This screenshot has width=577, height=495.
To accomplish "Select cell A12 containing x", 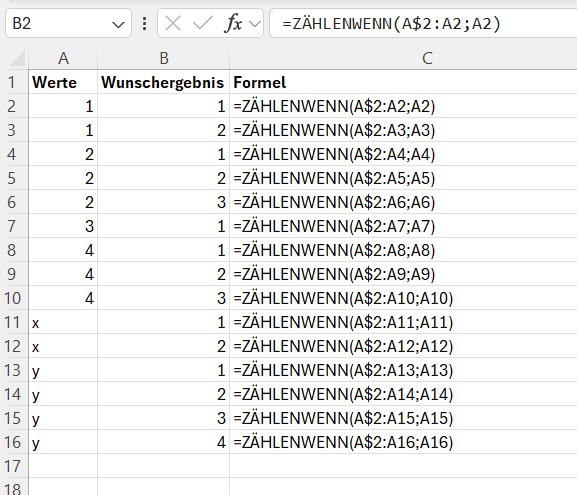I will point(63,346).
